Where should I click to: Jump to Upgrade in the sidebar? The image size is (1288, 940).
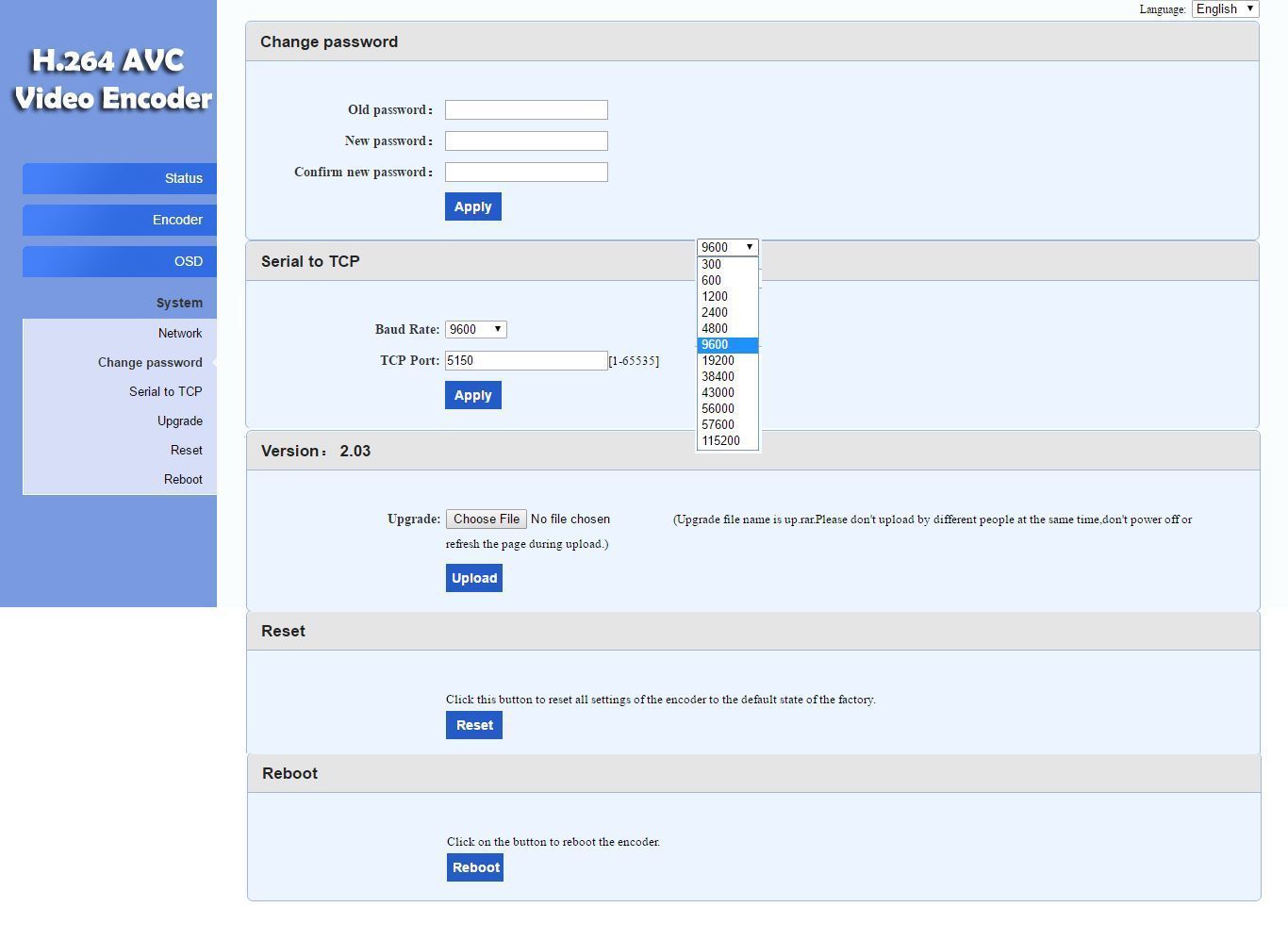pyautogui.click(x=179, y=421)
